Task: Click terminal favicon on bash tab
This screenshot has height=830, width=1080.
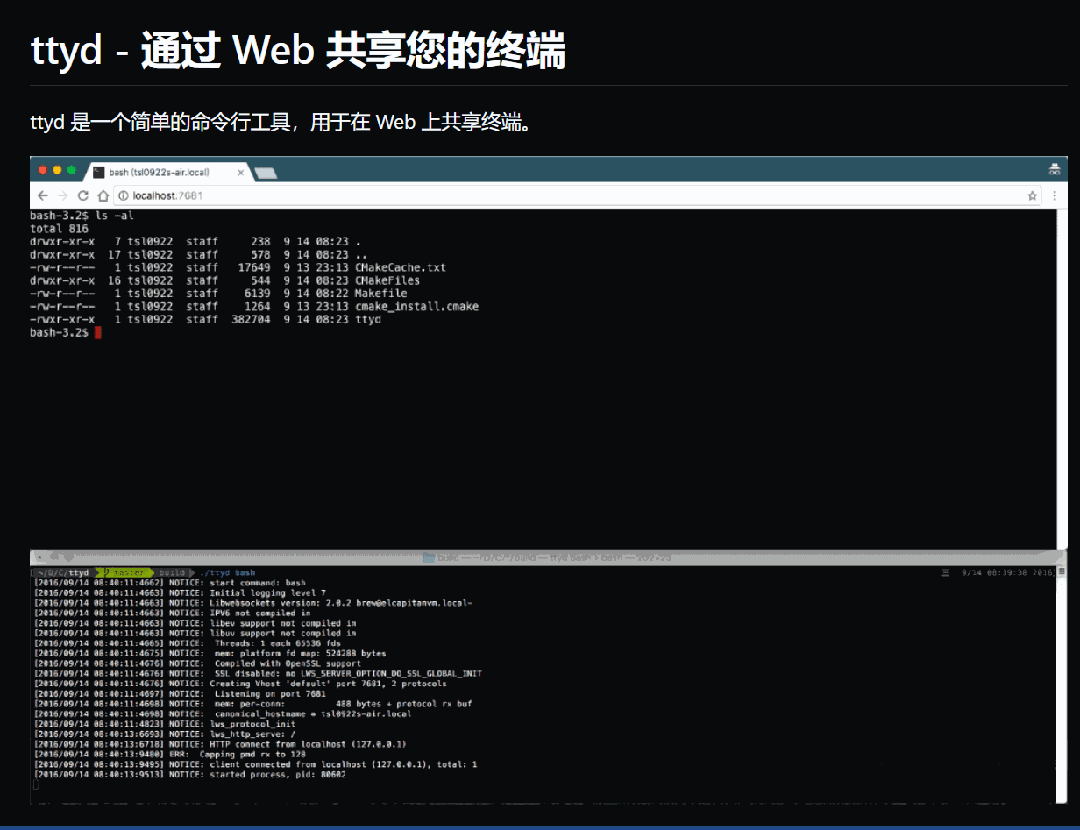Action: click(98, 172)
